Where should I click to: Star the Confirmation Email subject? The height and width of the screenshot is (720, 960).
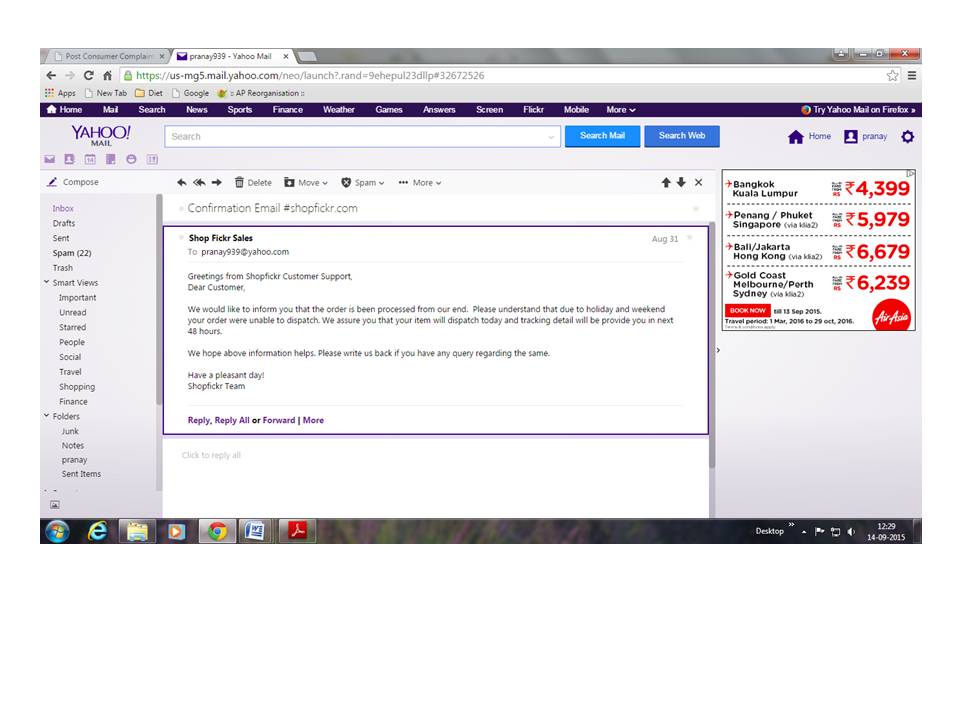tap(695, 209)
